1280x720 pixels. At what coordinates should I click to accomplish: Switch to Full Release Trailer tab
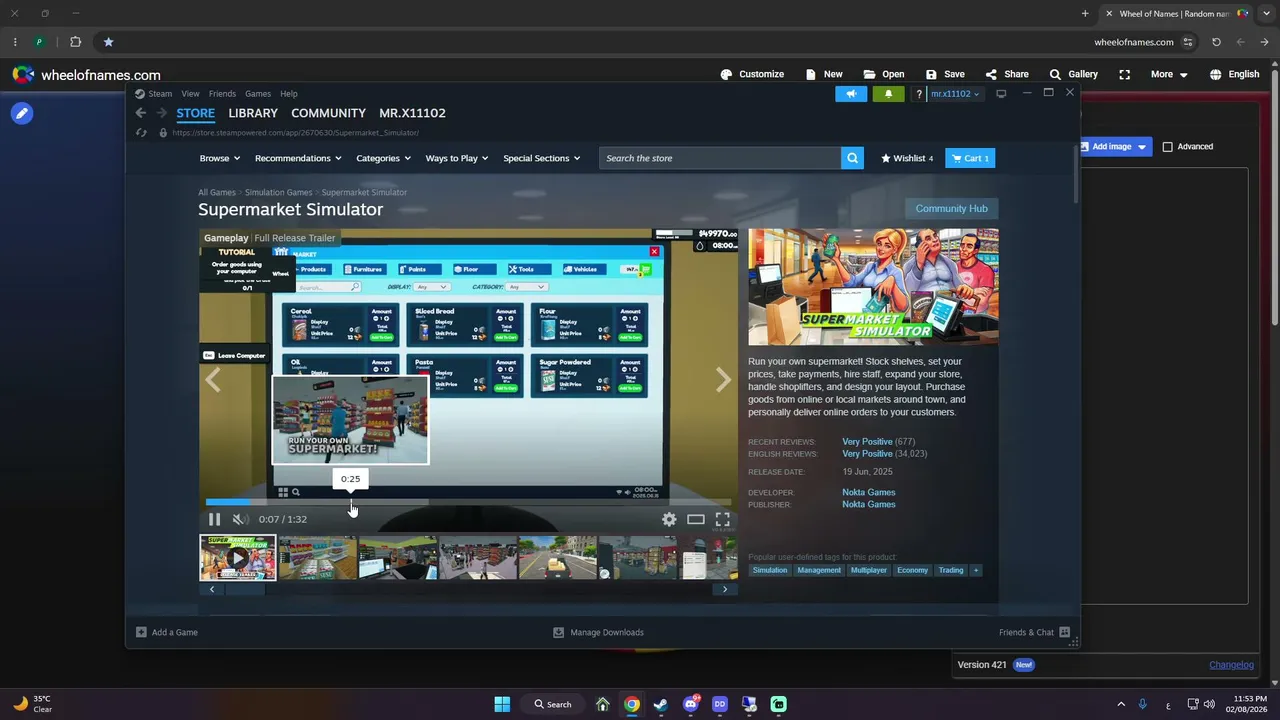click(295, 238)
